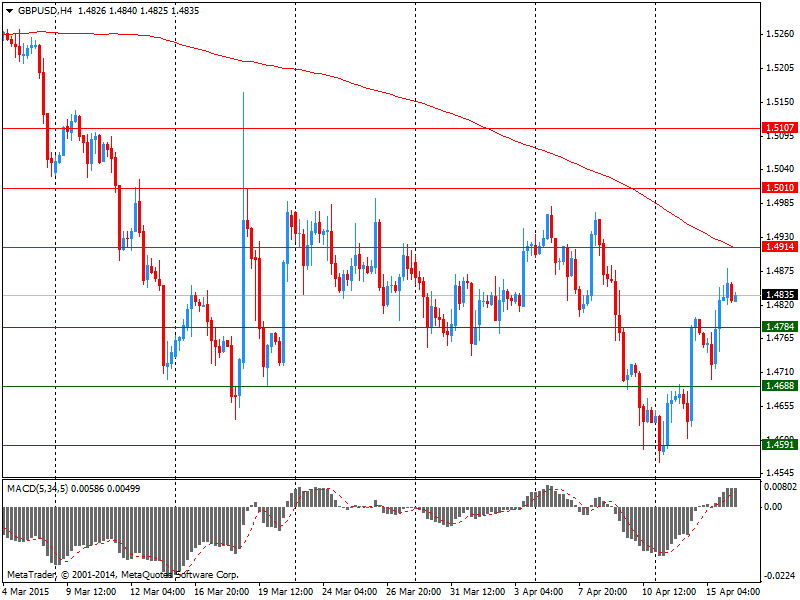Click the 19 Mar 12:00 time label
This screenshot has width=800, height=600.
tap(286, 592)
